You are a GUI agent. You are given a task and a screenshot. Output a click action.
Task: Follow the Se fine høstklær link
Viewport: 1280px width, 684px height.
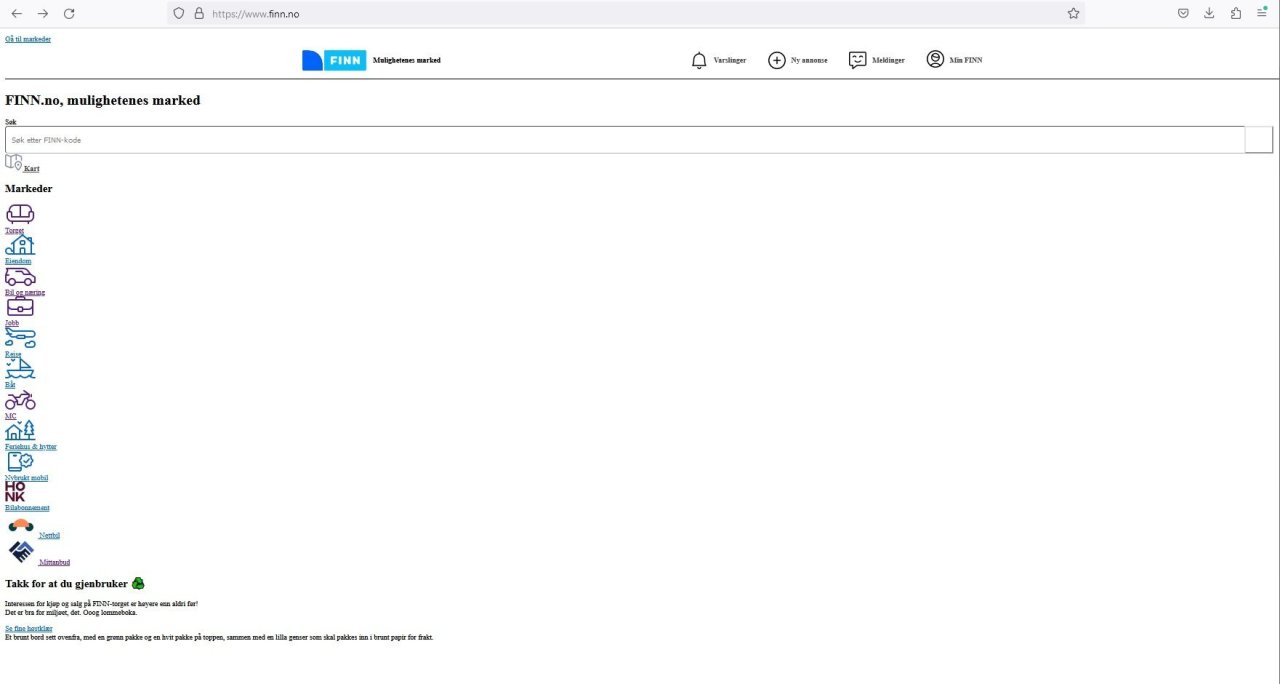(29, 629)
